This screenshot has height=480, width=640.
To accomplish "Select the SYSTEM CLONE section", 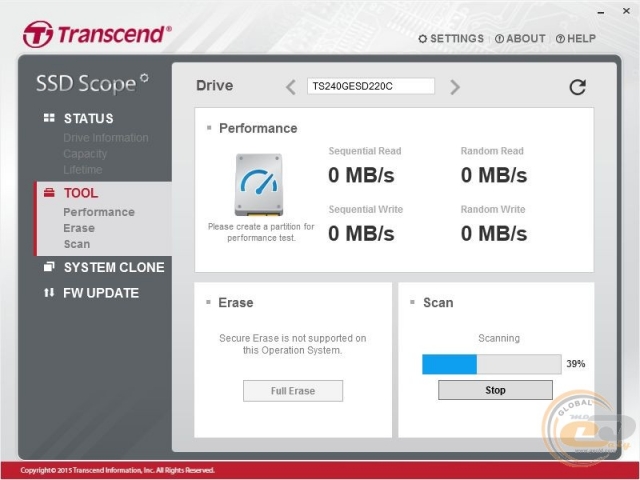I will (x=114, y=267).
